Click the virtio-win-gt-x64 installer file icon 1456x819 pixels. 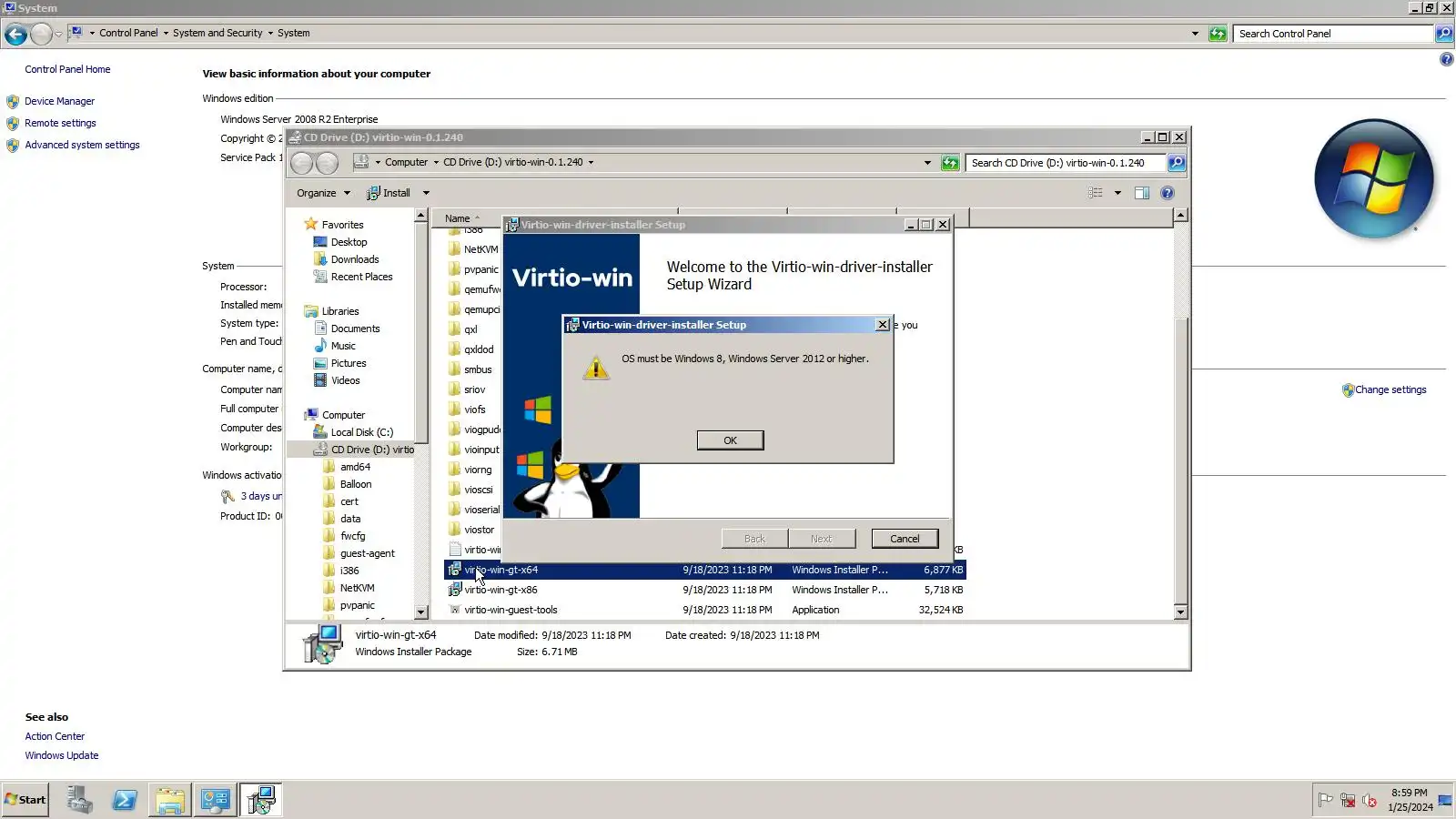pos(454,570)
